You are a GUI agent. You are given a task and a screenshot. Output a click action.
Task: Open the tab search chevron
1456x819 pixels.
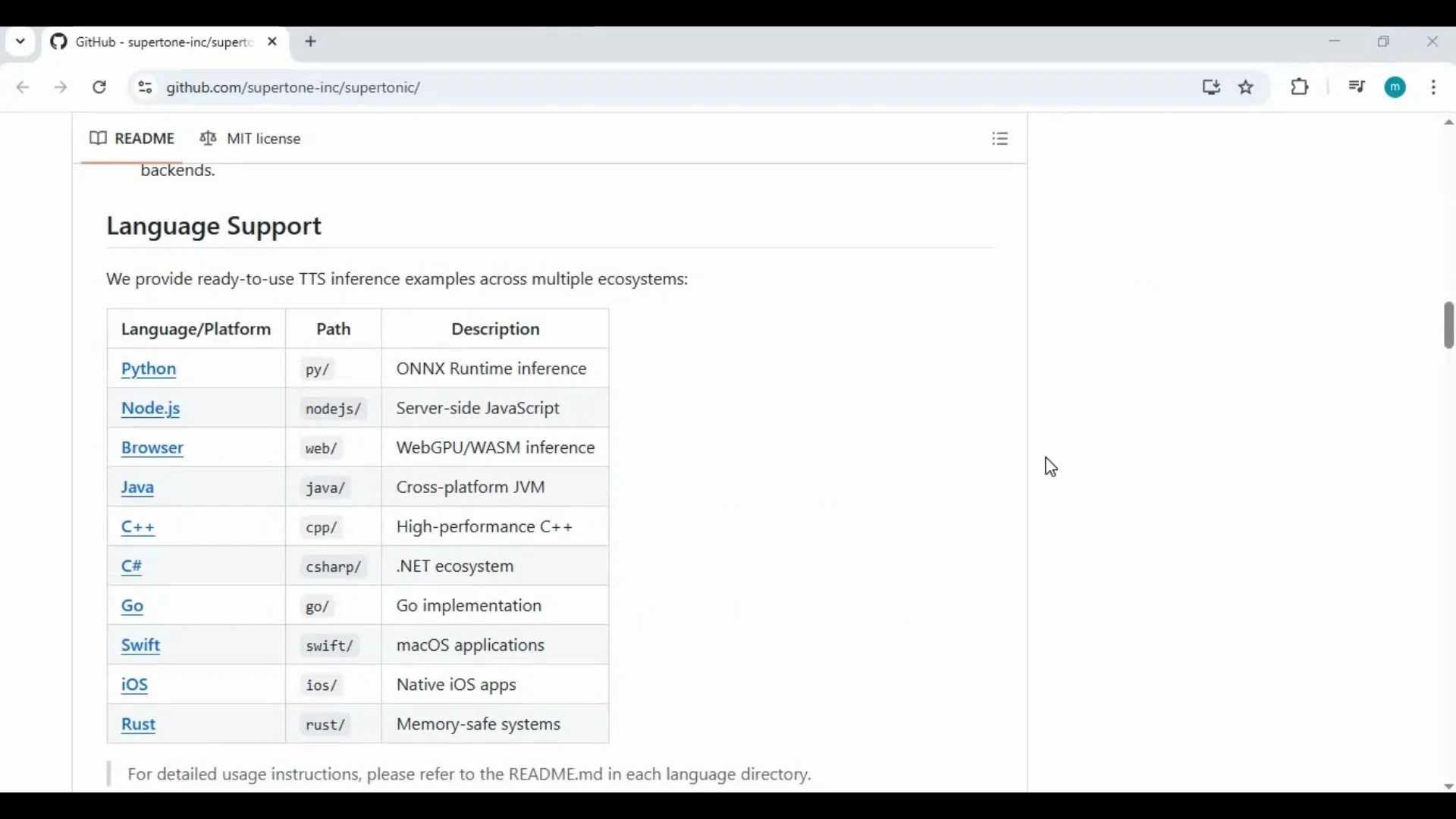click(20, 42)
